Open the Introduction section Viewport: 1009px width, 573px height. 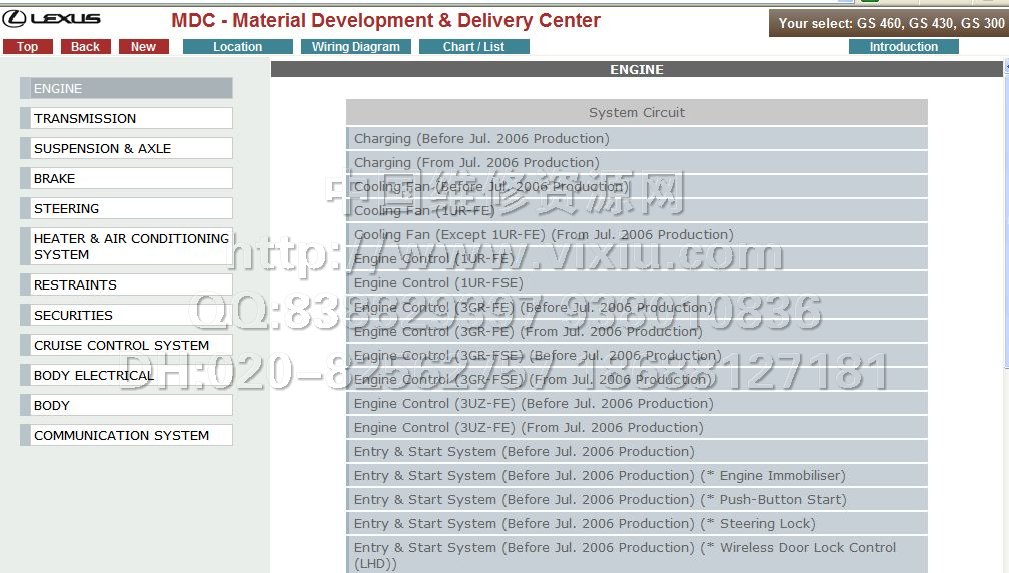pyautogui.click(x=903, y=47)
